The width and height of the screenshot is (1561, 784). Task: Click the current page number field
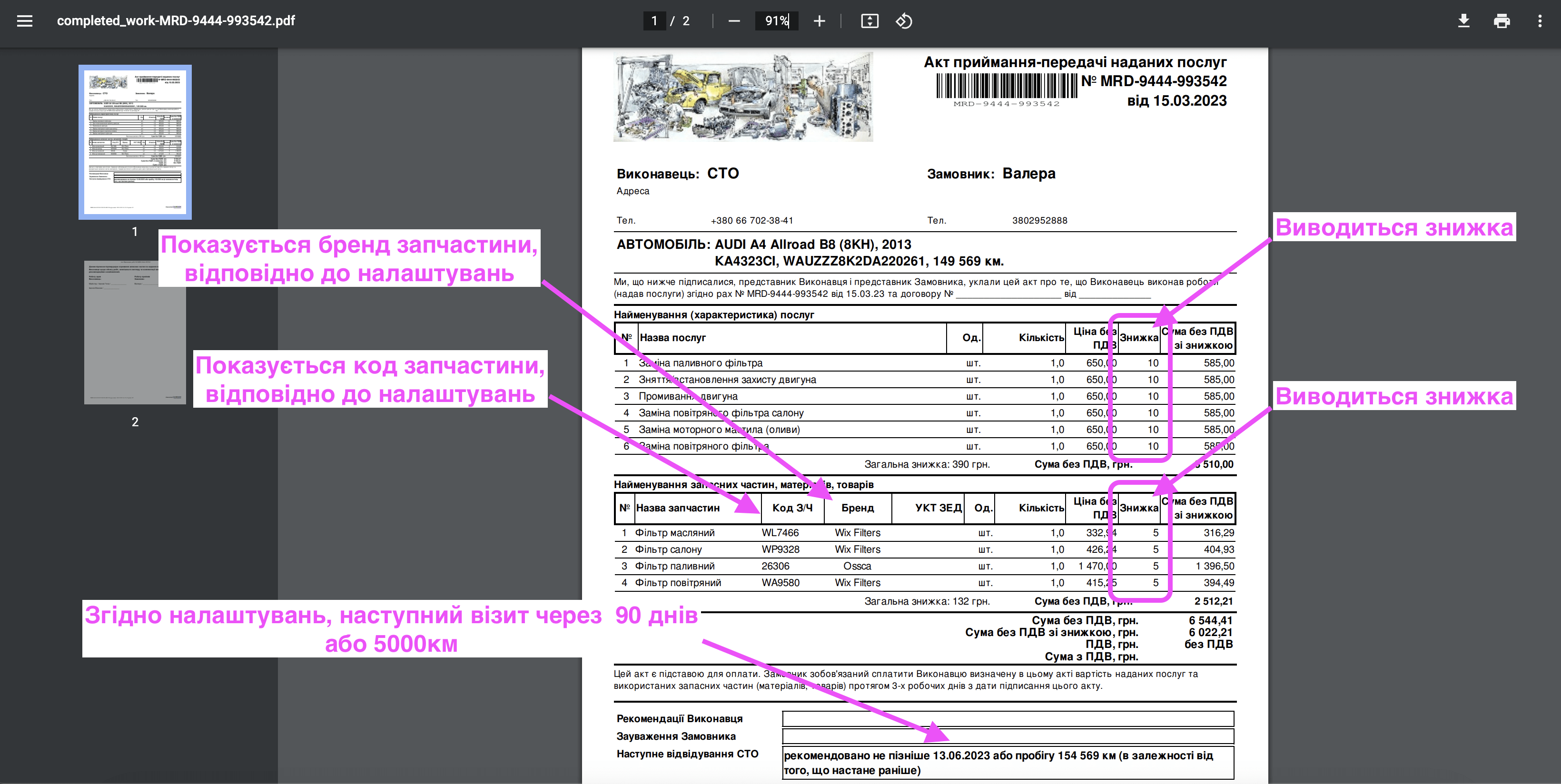click(x=654, y=21)
